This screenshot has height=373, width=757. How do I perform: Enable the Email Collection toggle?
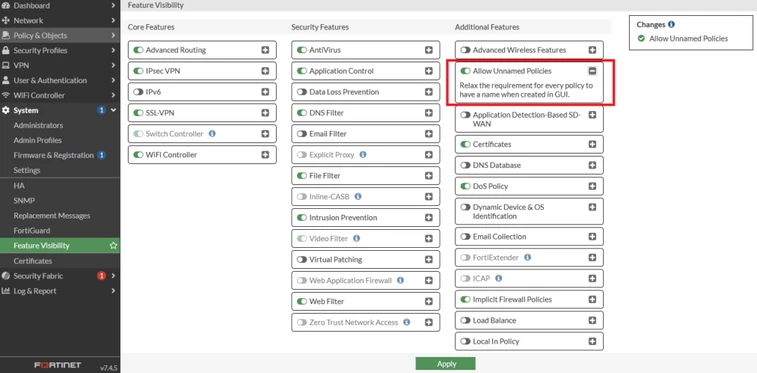pyautogui.click(x=465, y=236)
